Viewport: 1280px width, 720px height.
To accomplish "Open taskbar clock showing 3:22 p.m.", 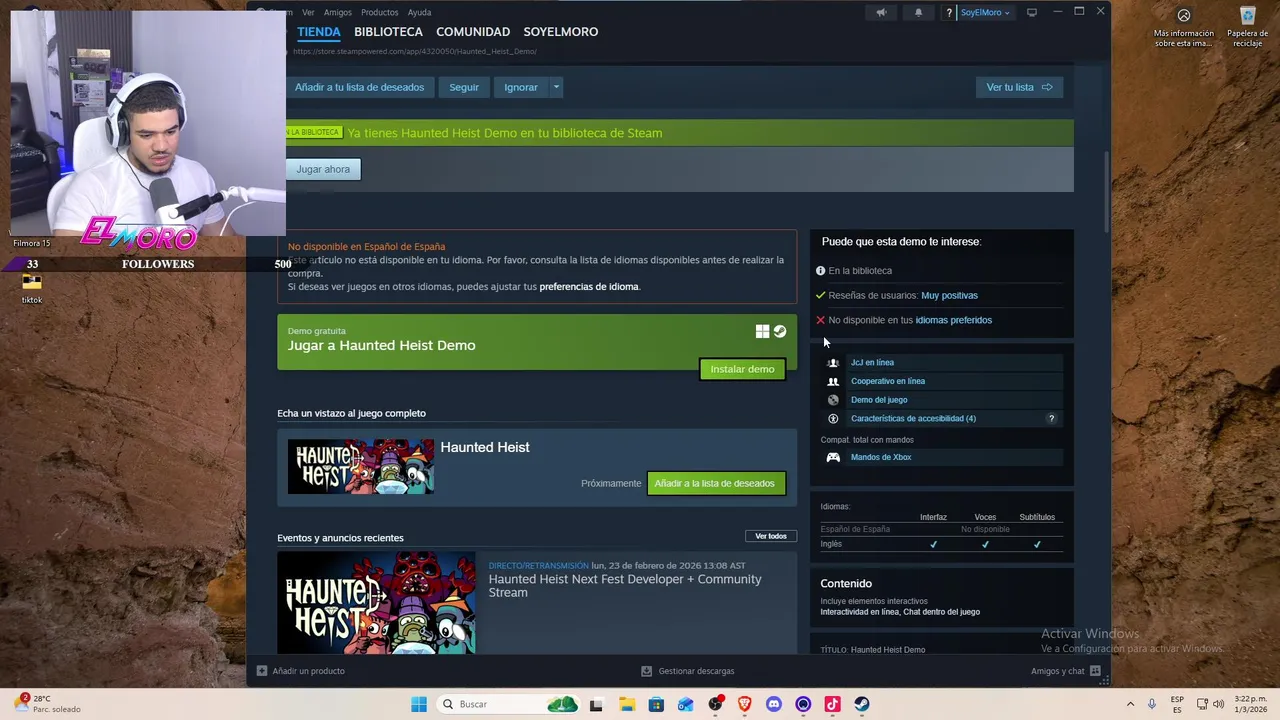I will (x=1250, y=704).
